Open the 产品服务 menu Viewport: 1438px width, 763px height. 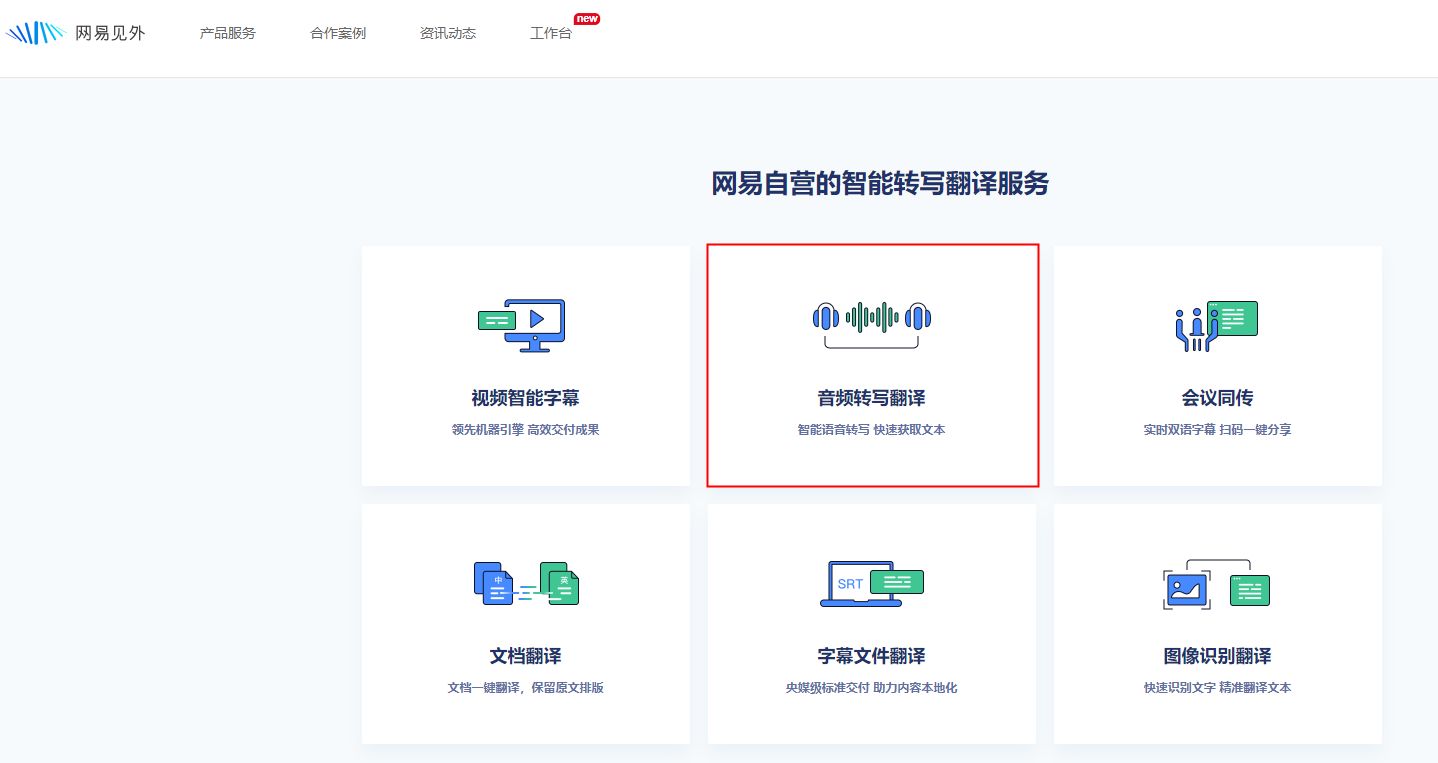(x=228, y=33)
